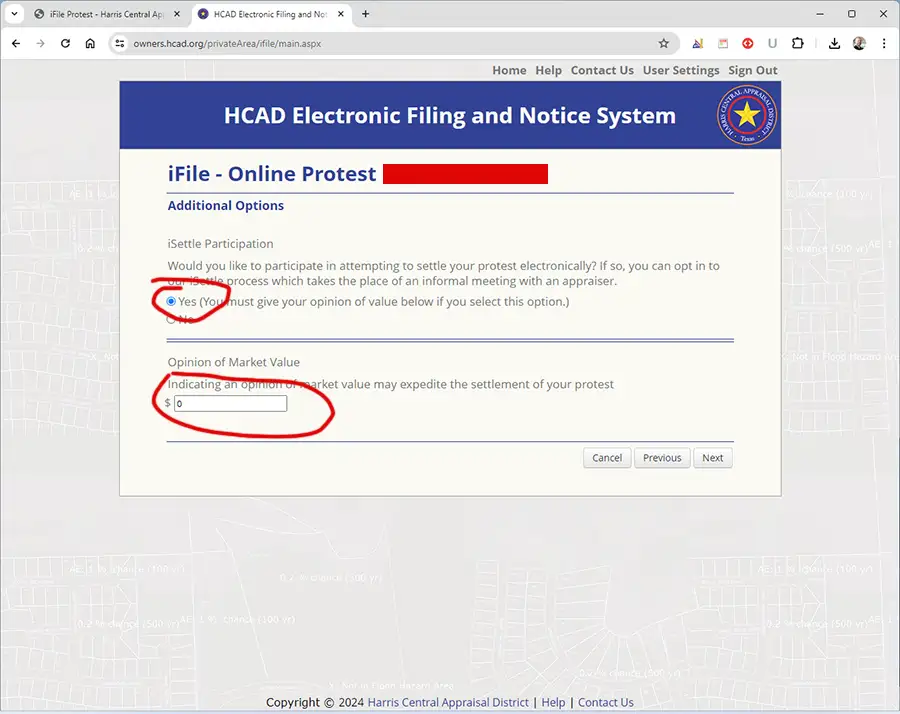Open the Contact Us footer link
This screenshot has width=900, height=714.
(x=606, y=703)
